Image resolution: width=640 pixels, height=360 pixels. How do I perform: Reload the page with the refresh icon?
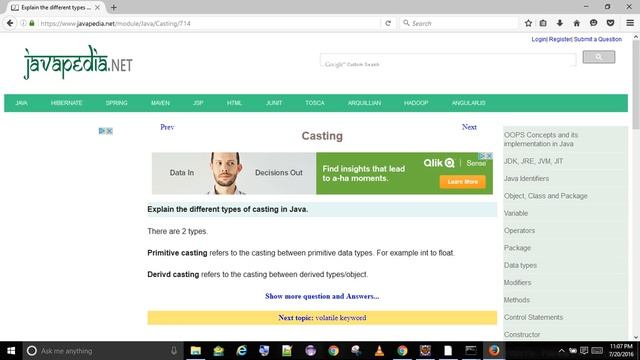tap(388, 23)
